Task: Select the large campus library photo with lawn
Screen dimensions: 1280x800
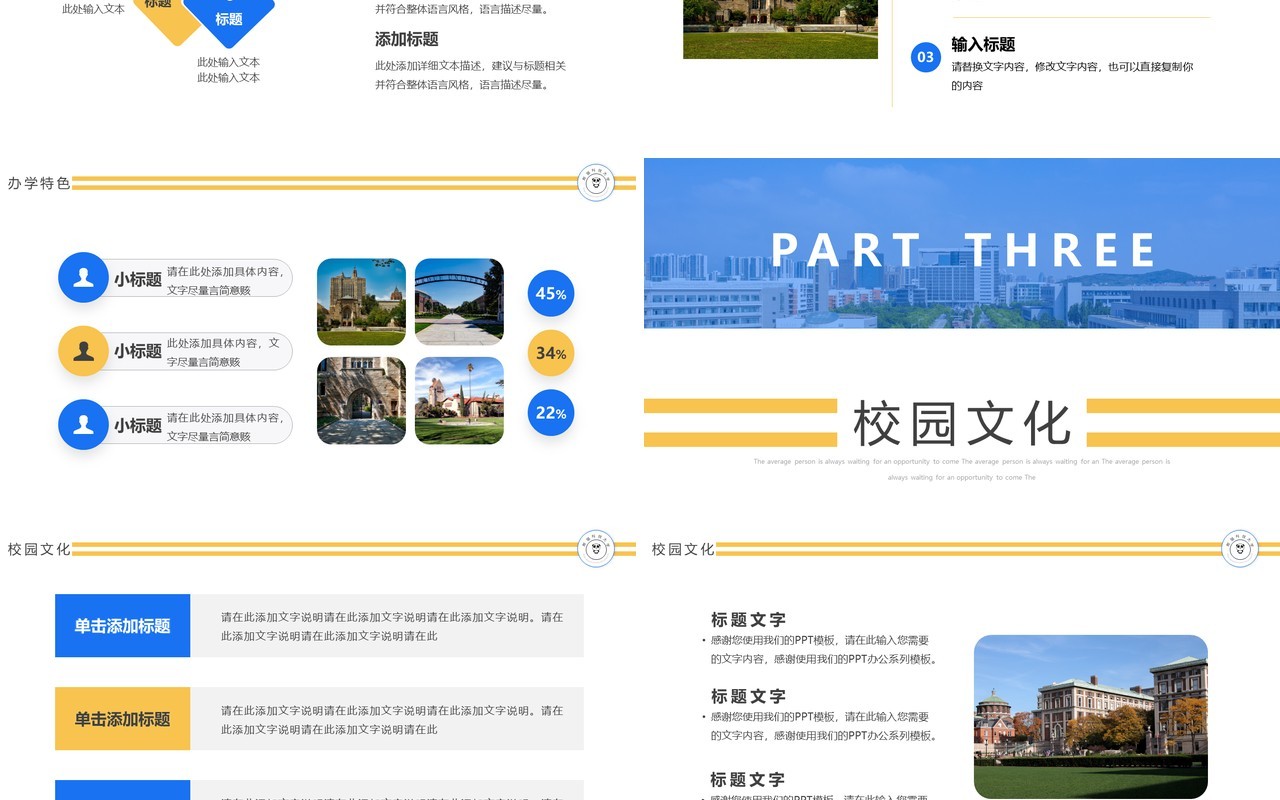Action: coord(1091,716)
